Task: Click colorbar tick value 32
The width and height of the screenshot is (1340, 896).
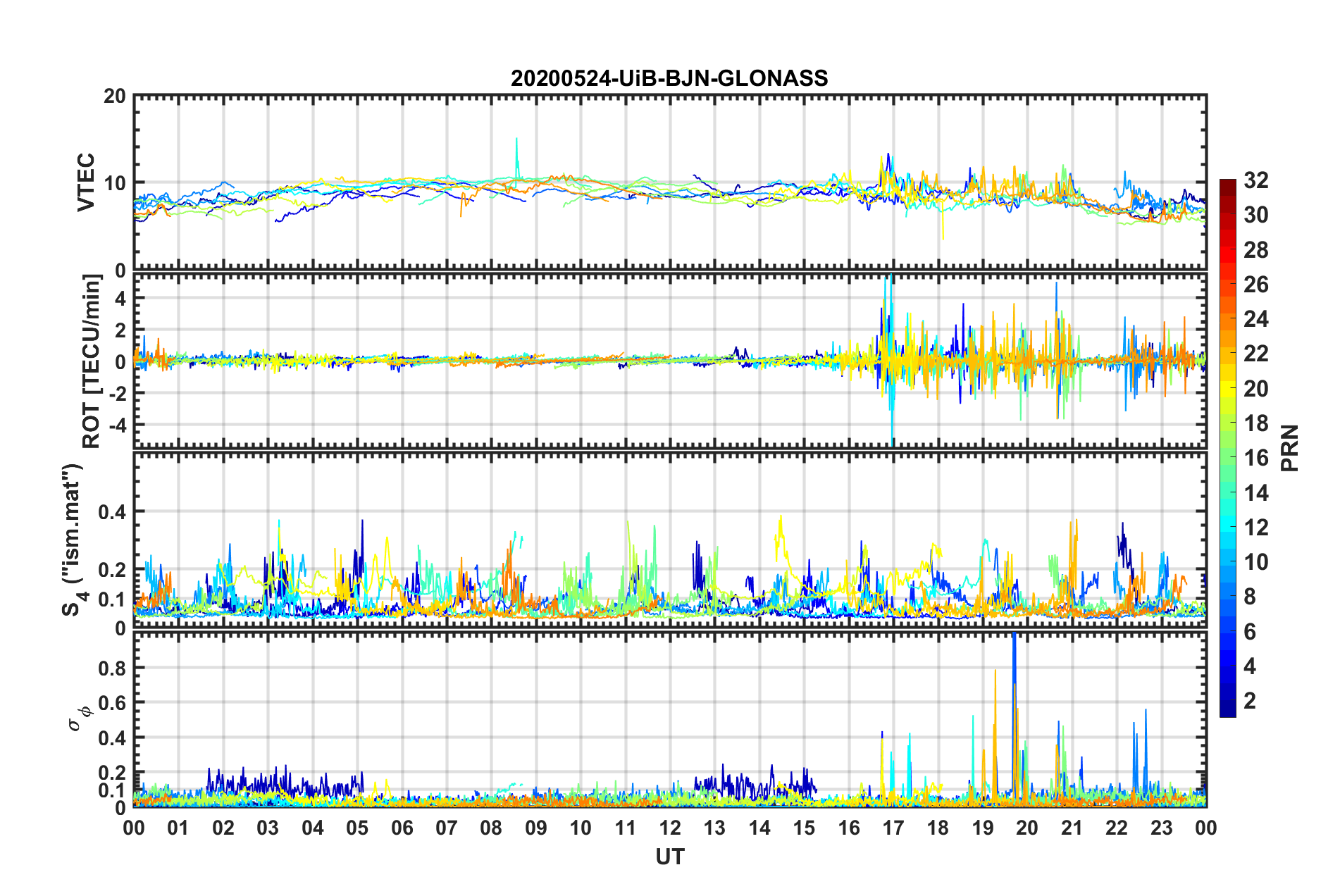Action: [x=1256, y=180]
